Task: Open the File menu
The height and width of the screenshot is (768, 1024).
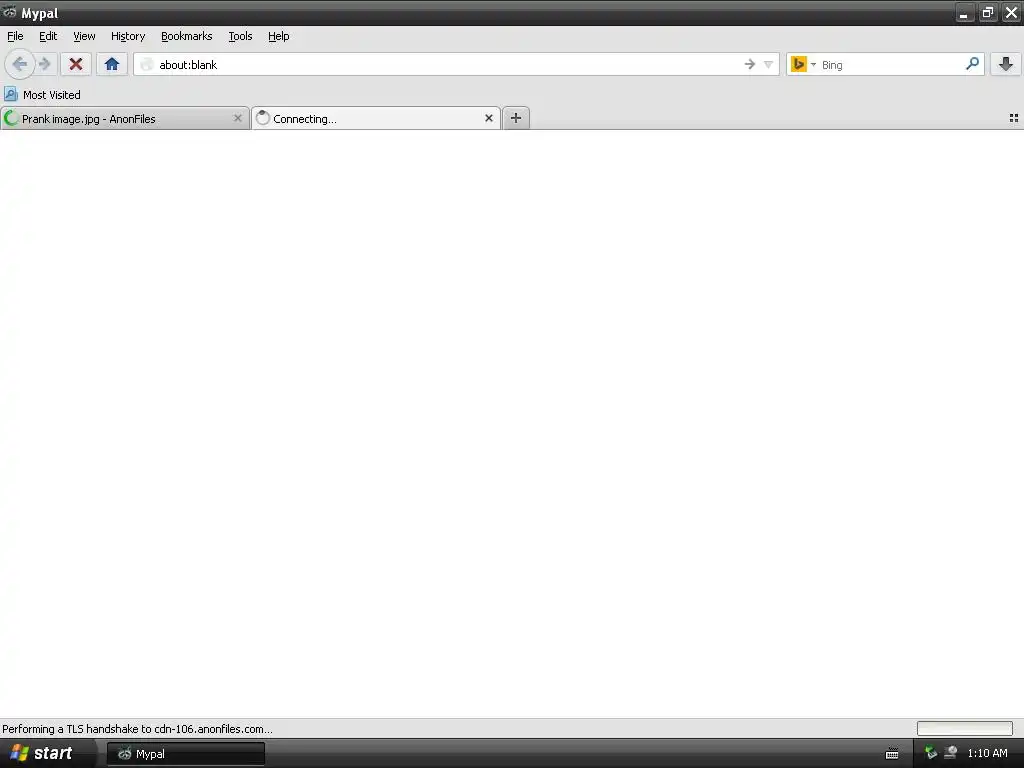Action: (15, 37)
